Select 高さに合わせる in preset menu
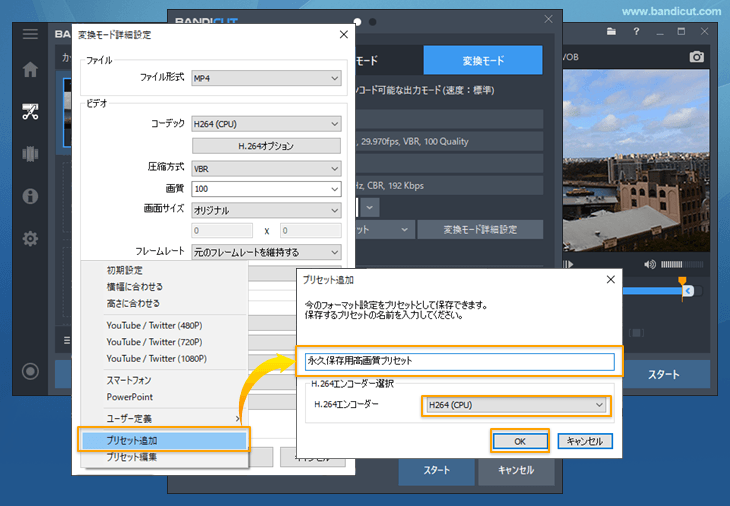This screenshot has height=506, width=730. tap(164, 304)
